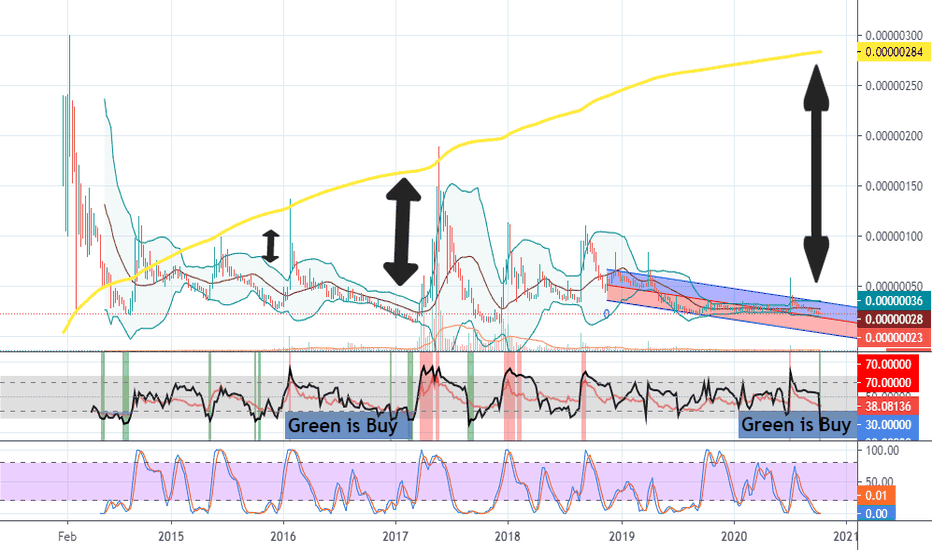Click the 0.00000100 price axis value
This screenshot has height=550, width=932.
pyautogui.click(x=894, y=236)
